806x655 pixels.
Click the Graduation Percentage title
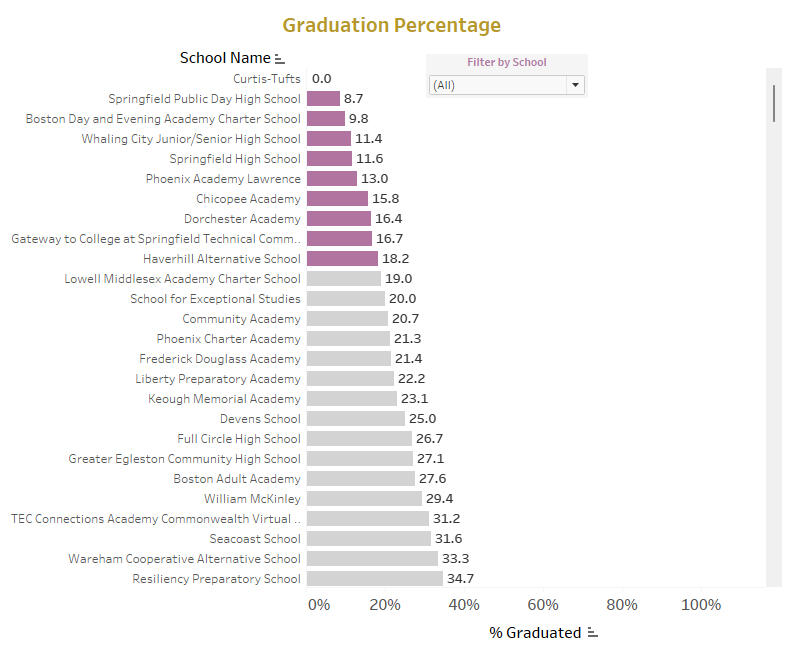[x=391, y=25]
